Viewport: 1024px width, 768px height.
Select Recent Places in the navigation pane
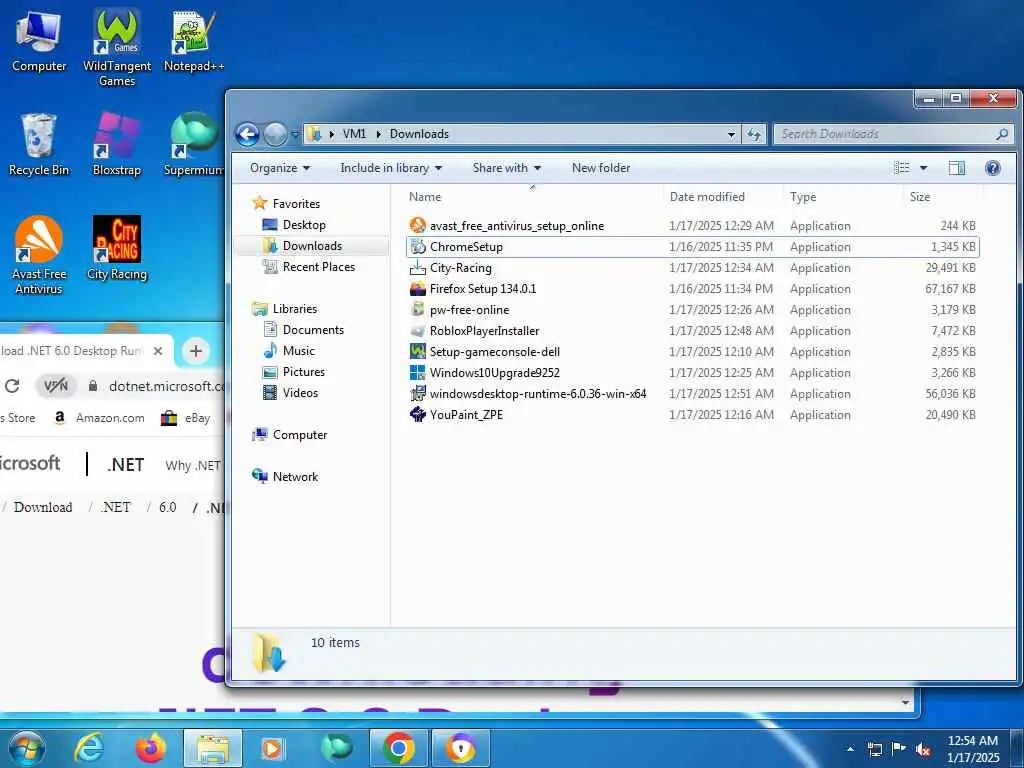click(319, 266)
